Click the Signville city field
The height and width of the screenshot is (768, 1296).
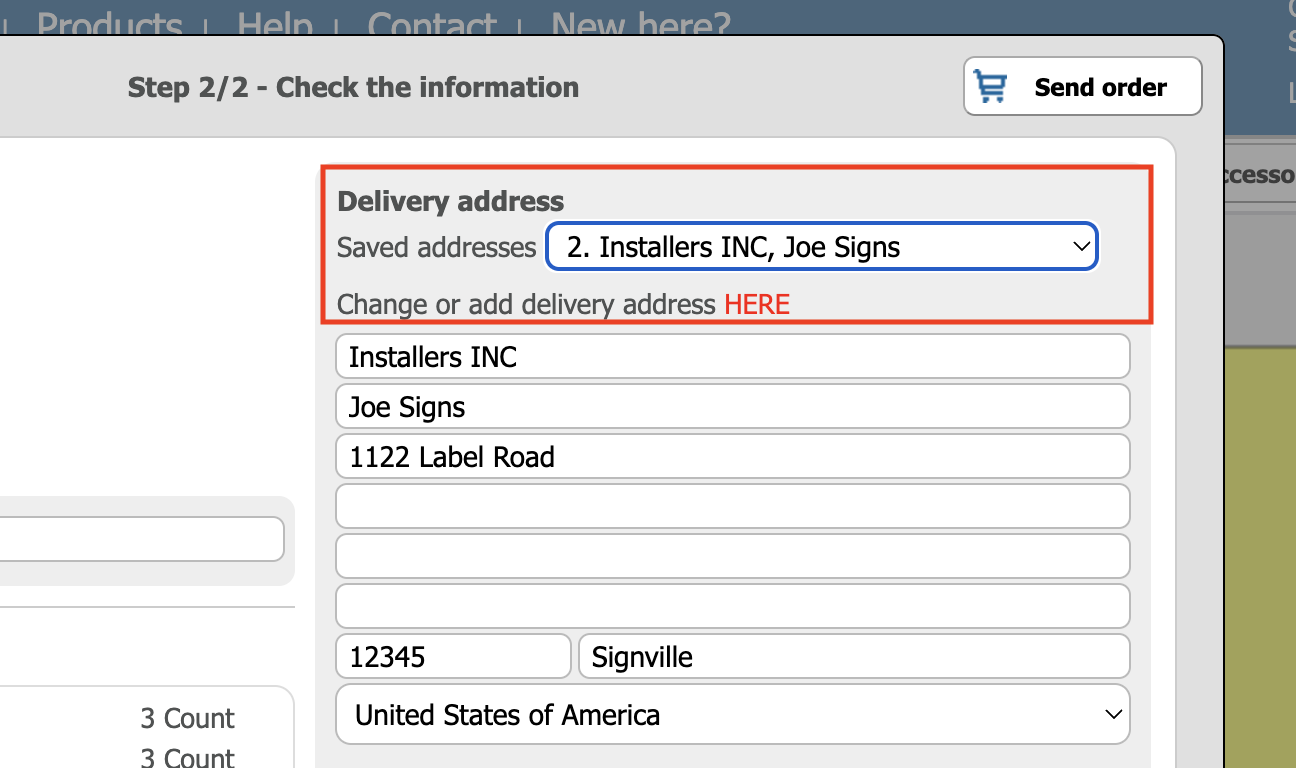(855, 657)
